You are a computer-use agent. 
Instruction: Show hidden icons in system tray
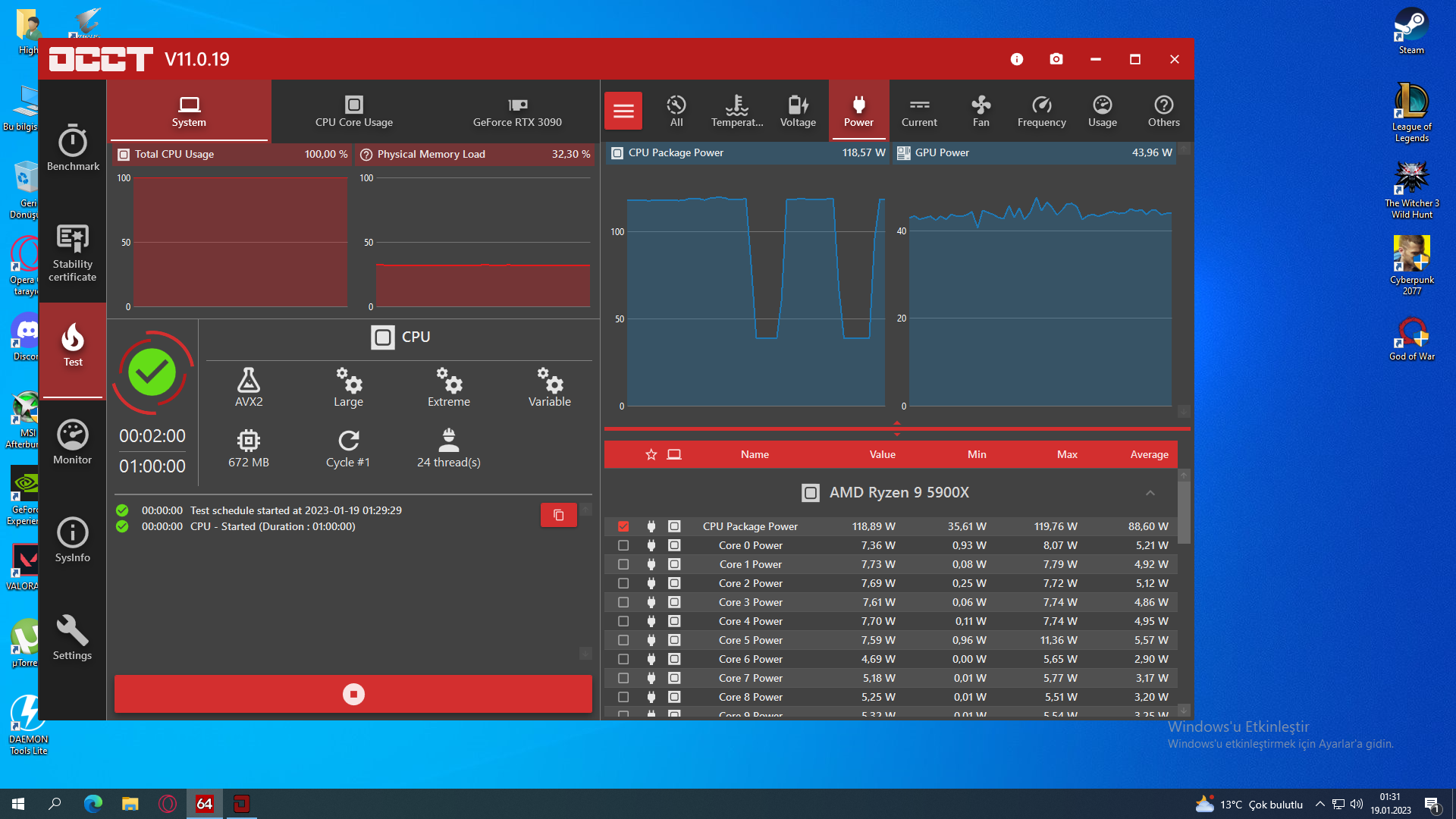tap(1319, 804)
